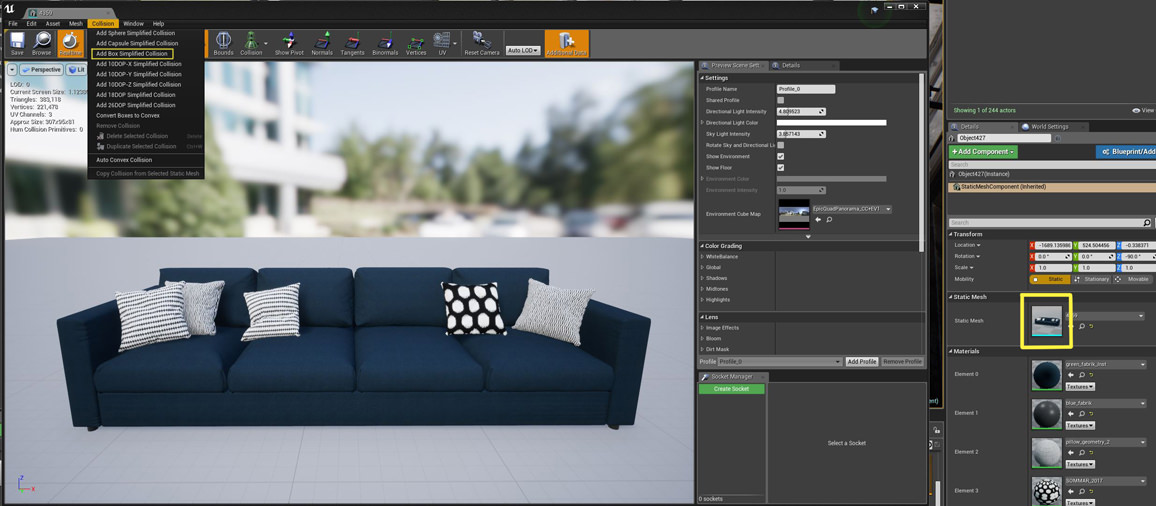Screen dimensions: 1156x506
Task: Click the Directional Light Color white swatch
Action: click(832, 123)
